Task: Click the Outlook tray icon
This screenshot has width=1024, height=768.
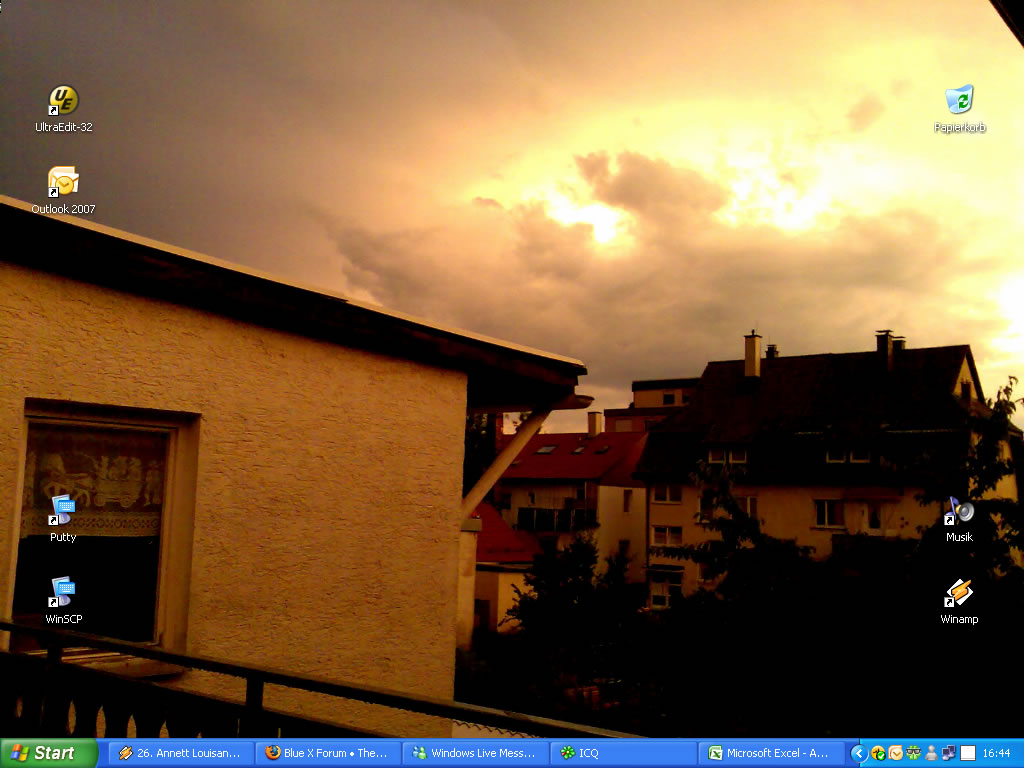Action: click(x=895, y=753)
